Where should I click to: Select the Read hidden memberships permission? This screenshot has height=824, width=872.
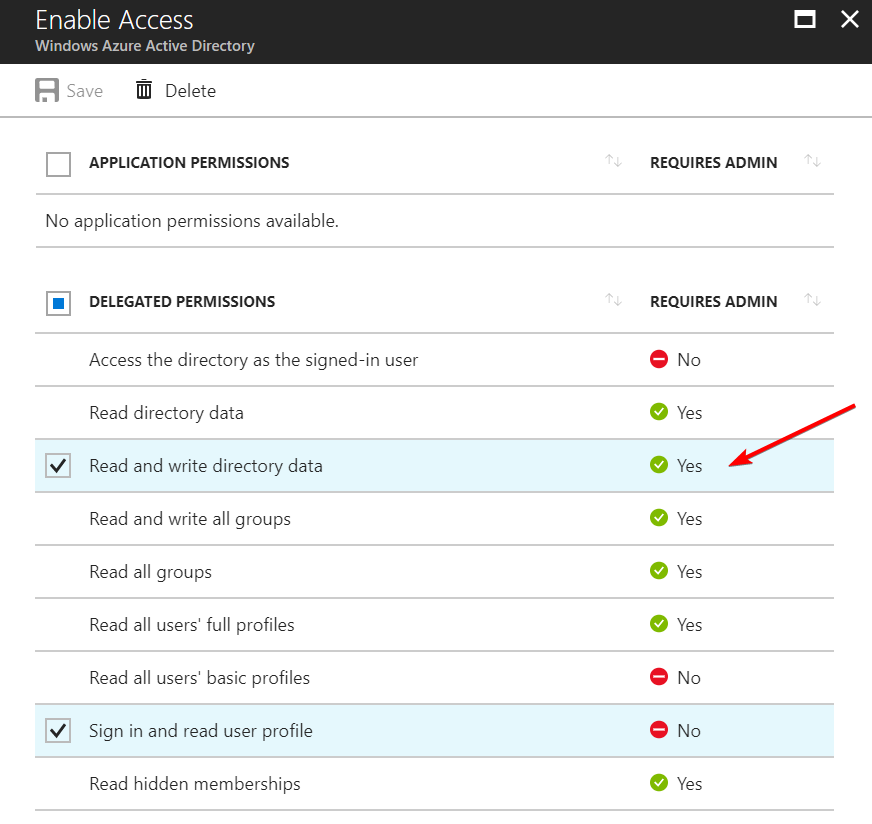(x=195, y=784)
